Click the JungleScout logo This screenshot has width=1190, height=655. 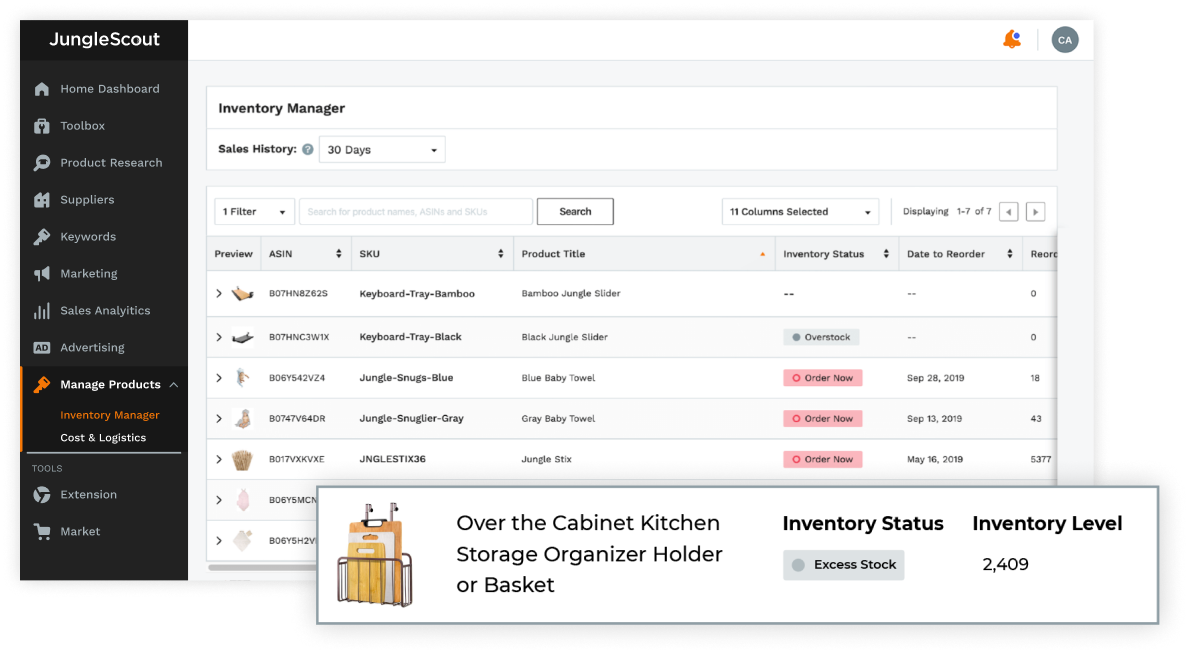[x=105, y=39]
